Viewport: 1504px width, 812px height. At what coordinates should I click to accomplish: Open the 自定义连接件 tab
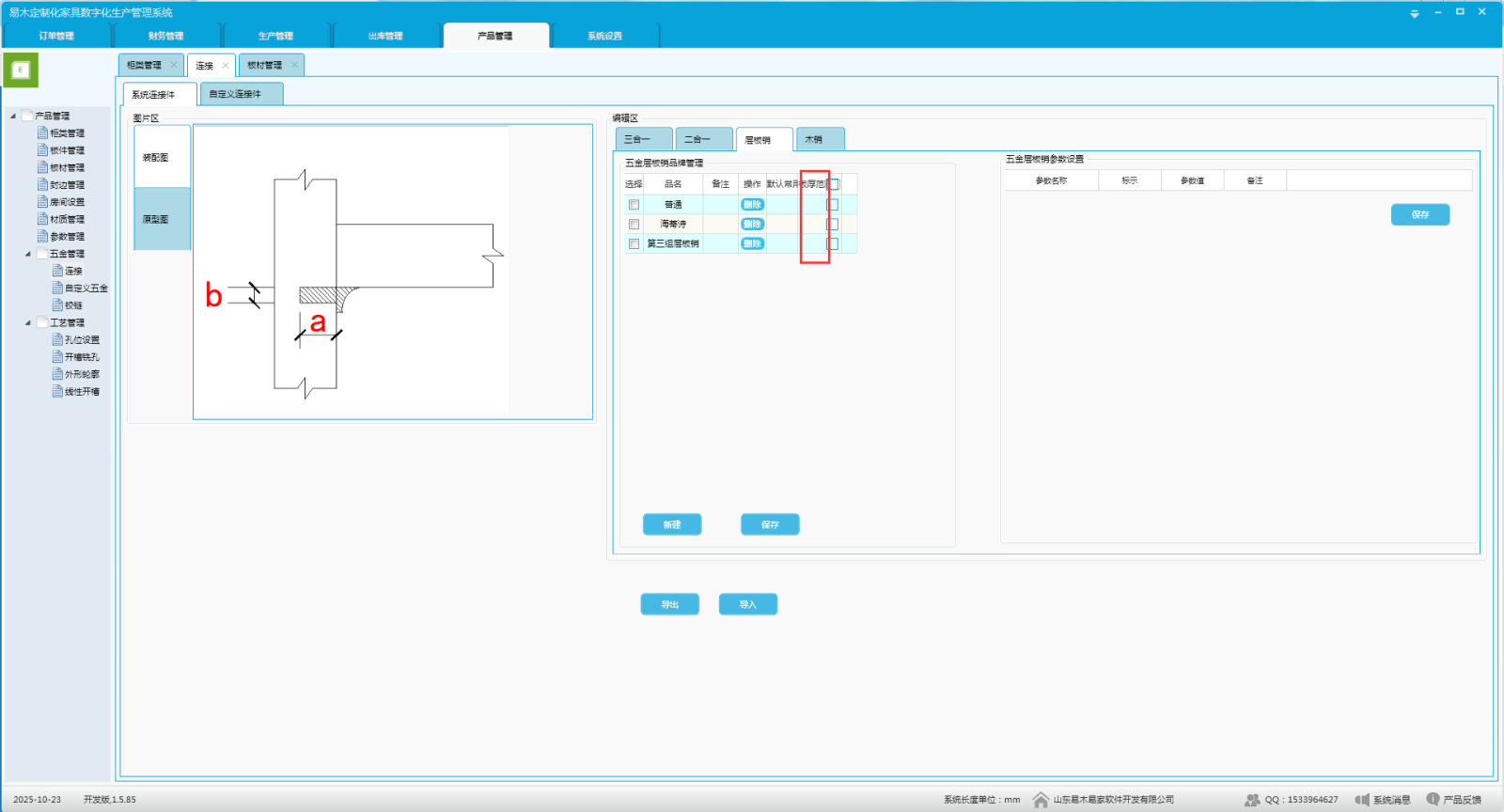point(241,94)
